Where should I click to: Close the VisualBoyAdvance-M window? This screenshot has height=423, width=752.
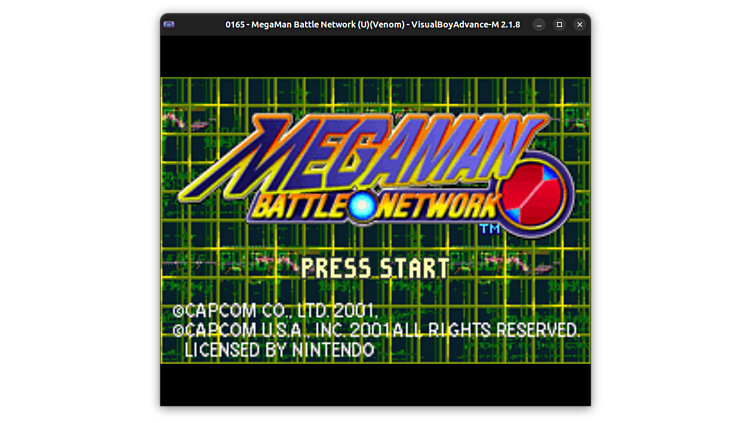coord(579,24)
